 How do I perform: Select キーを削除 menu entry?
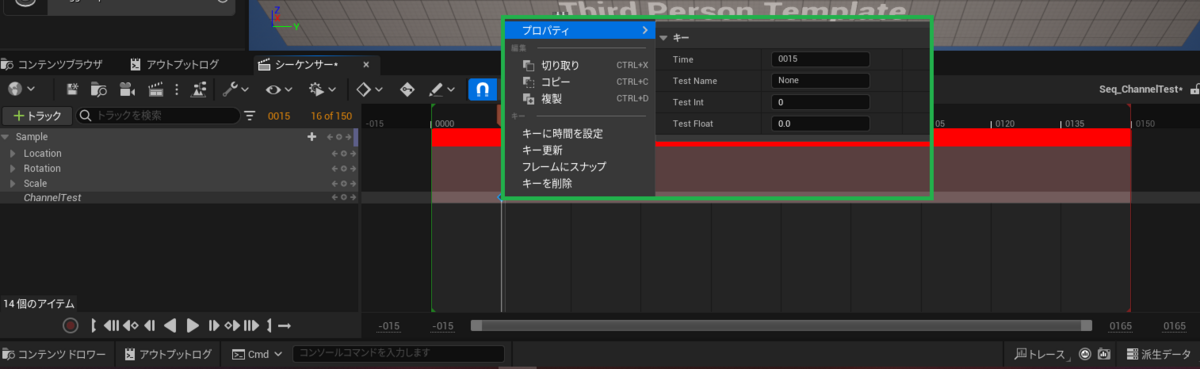[580, 183]
